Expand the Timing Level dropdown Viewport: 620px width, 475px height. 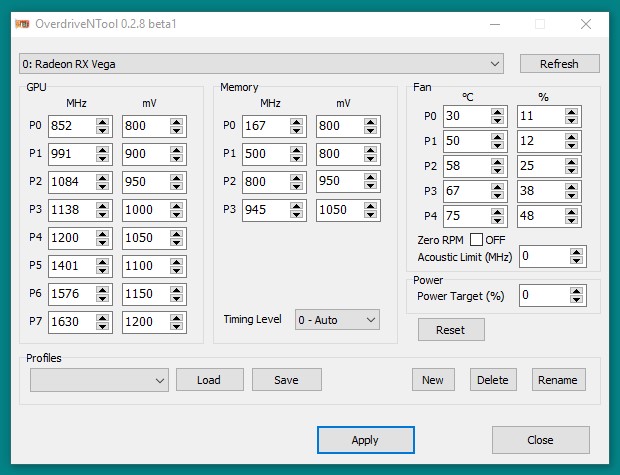338,320
